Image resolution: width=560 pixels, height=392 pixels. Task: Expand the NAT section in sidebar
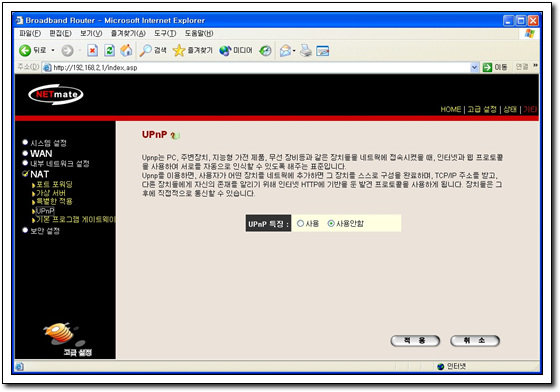tap(39, 174)
